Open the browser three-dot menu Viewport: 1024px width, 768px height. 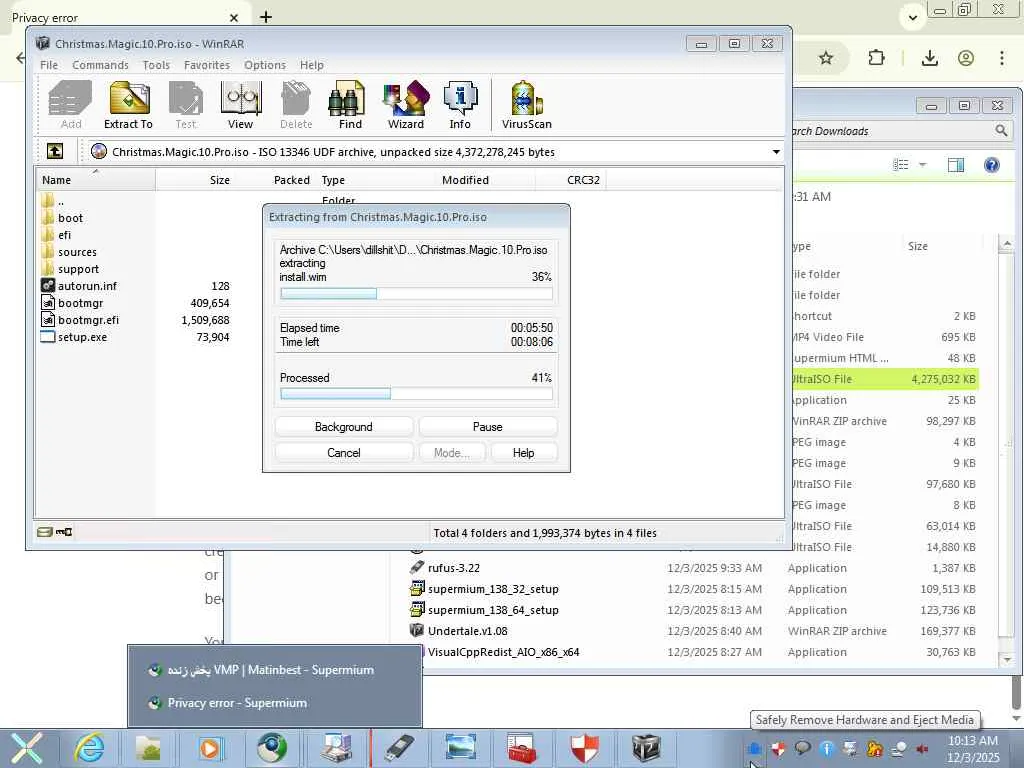pyautogui.click(x=1002, y=58)
